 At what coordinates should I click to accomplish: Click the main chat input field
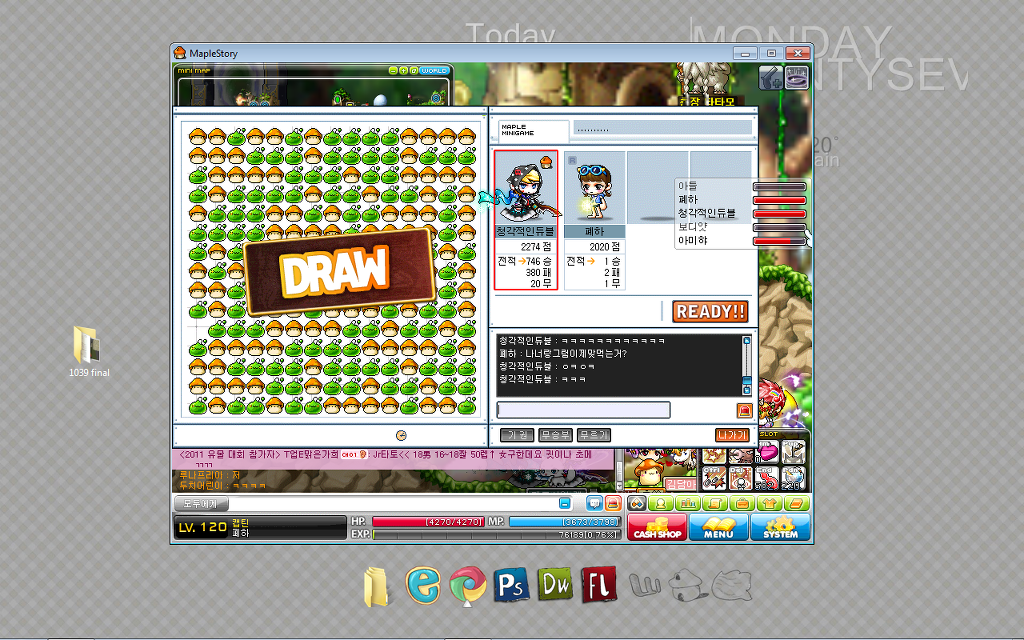pos(394,504)
